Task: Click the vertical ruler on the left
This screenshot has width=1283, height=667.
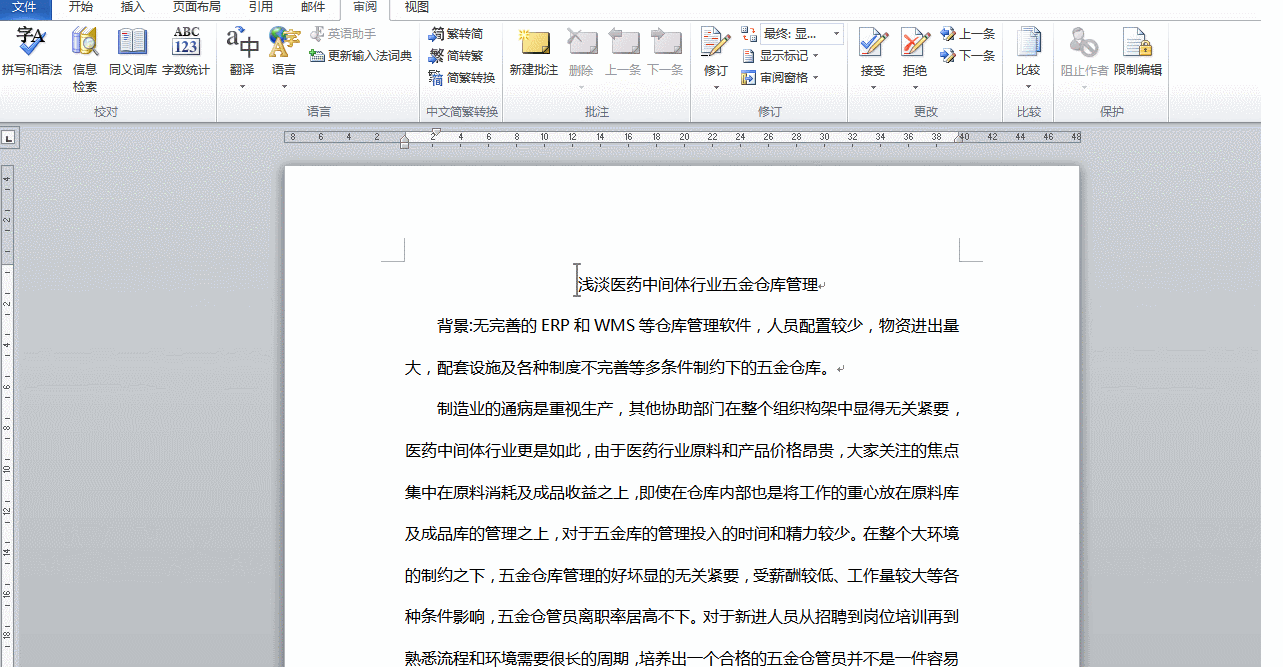Action: click(x=7, y=415)
